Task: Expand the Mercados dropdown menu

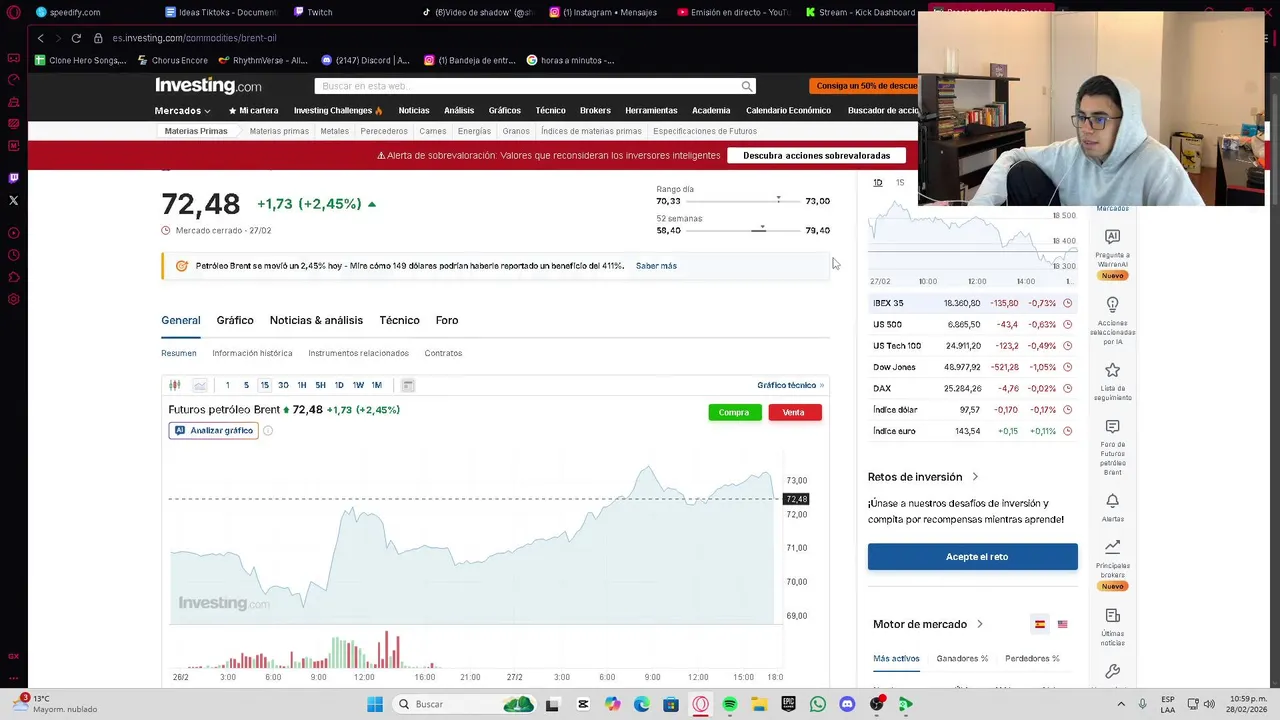Action: [x=182, y=111]
